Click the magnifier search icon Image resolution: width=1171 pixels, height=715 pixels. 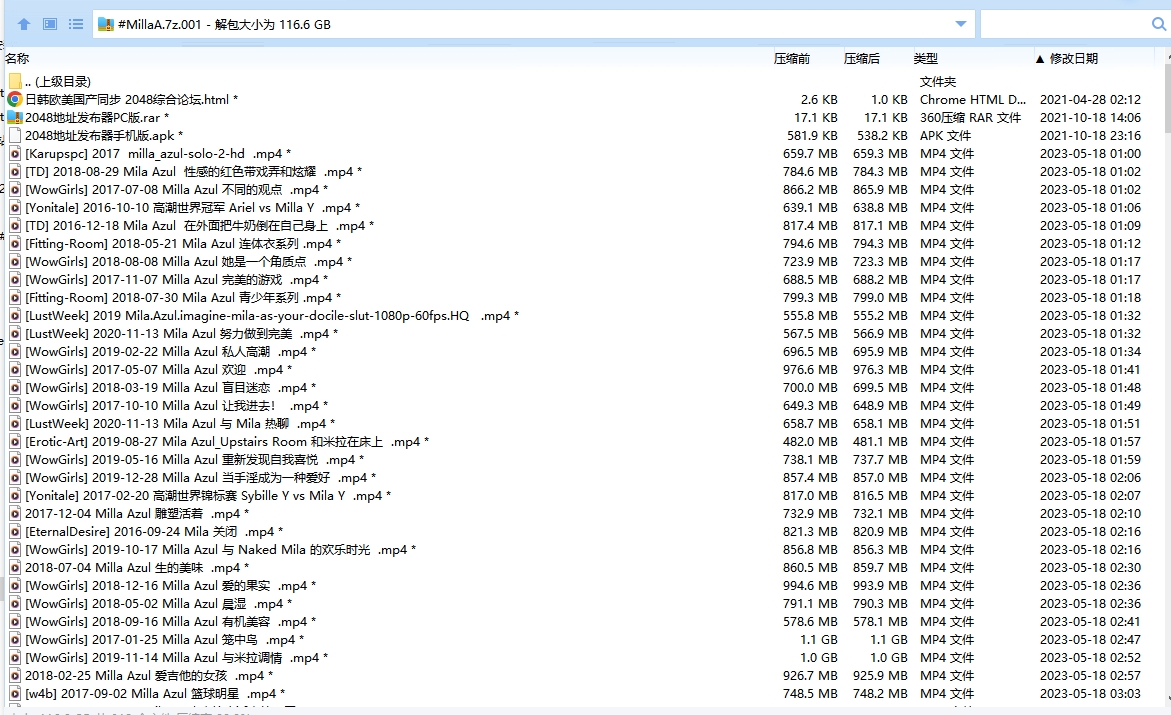click(x=1158, y=24)
